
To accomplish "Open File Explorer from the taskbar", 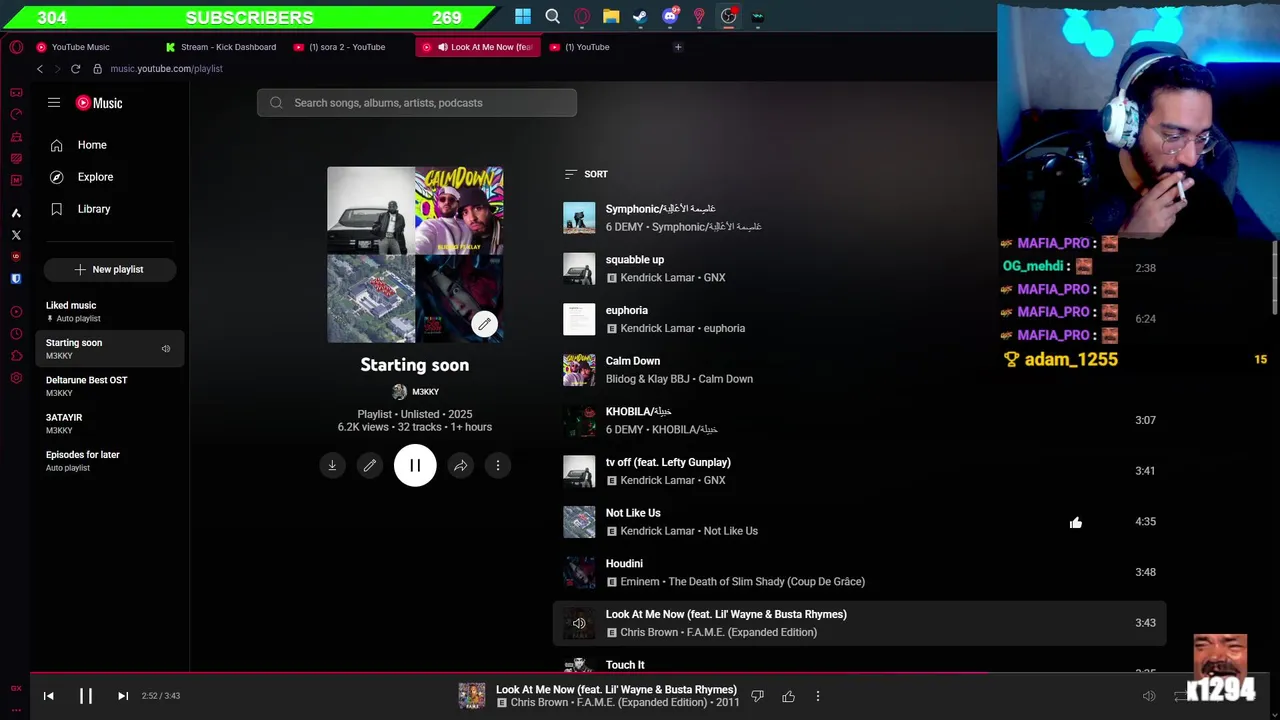I will pos(611,16).
